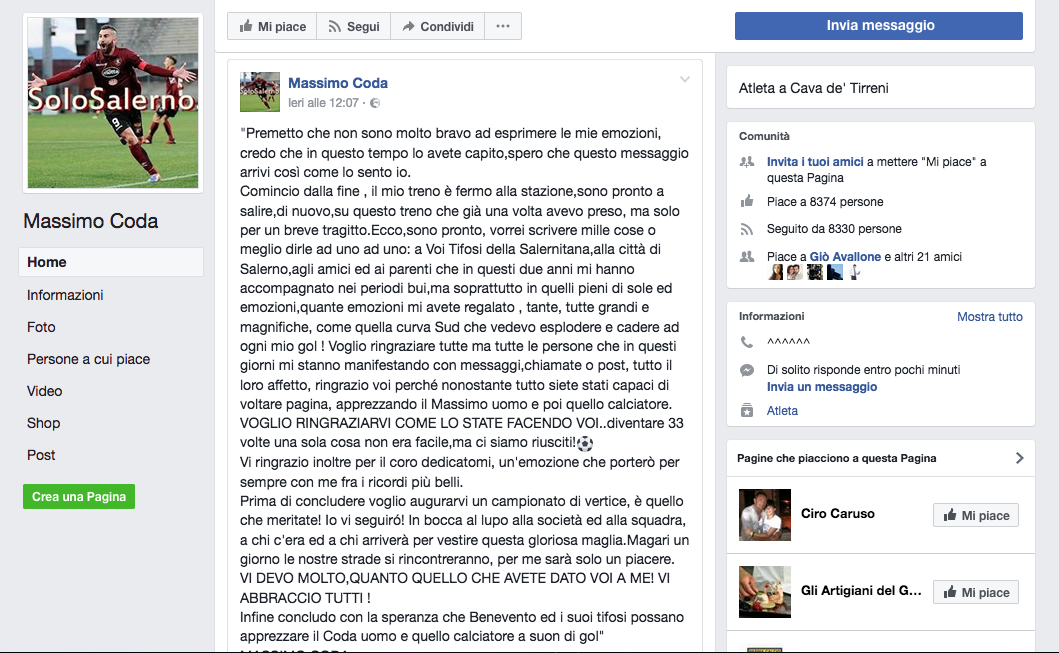Click the messenger response icon
The width and height of the screenshot is (1059, 653).
747,370
